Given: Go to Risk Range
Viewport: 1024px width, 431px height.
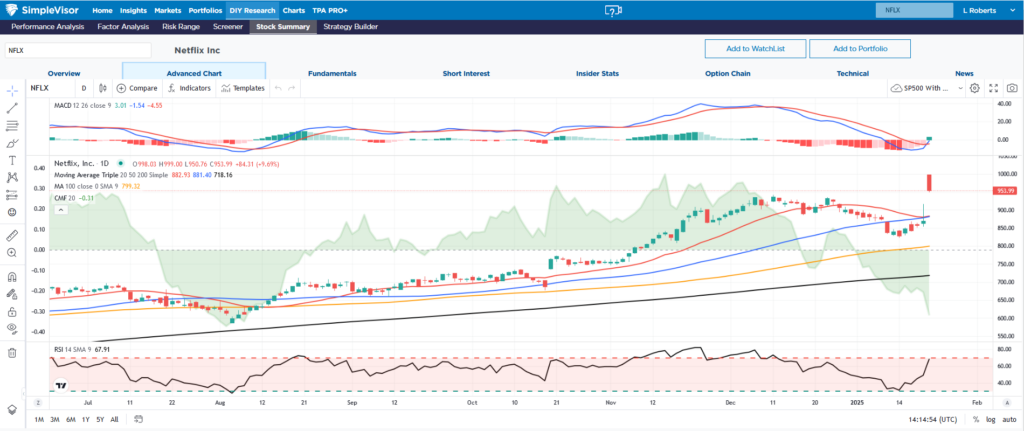Looking at the screenshot, I should tap(182, 27).
